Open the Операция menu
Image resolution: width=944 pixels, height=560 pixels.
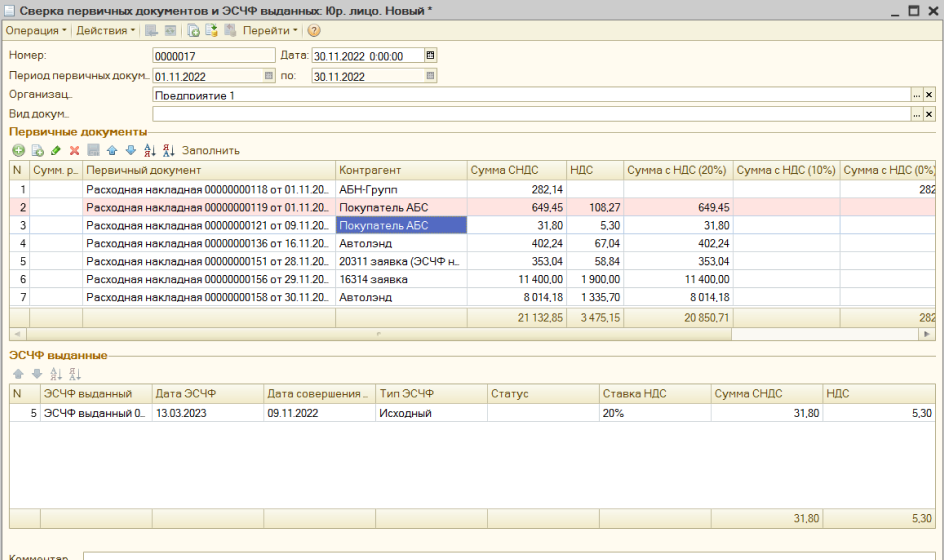pyautogui.click(x=36, y=31)
